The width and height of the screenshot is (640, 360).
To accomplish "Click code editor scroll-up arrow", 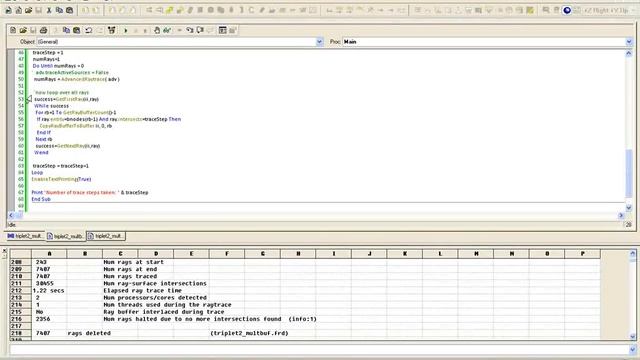I will coord(629,53).
